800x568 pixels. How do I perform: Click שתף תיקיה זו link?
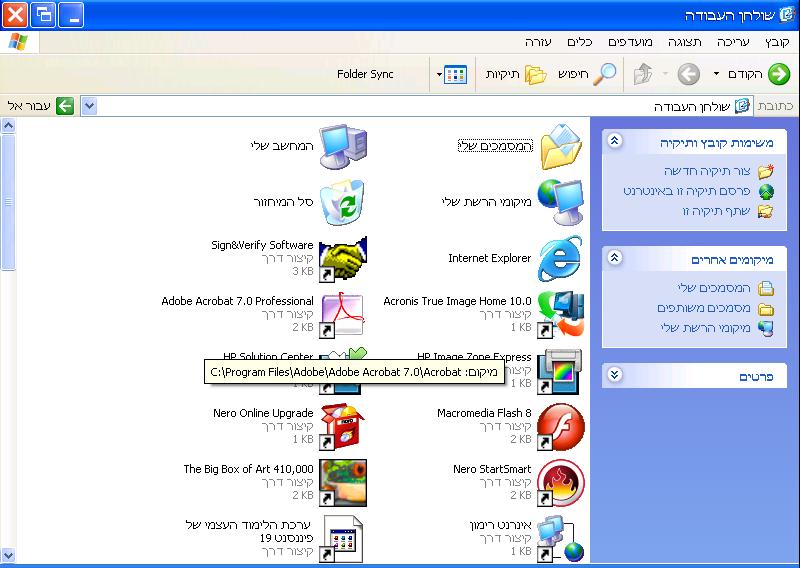coord(716,211)
